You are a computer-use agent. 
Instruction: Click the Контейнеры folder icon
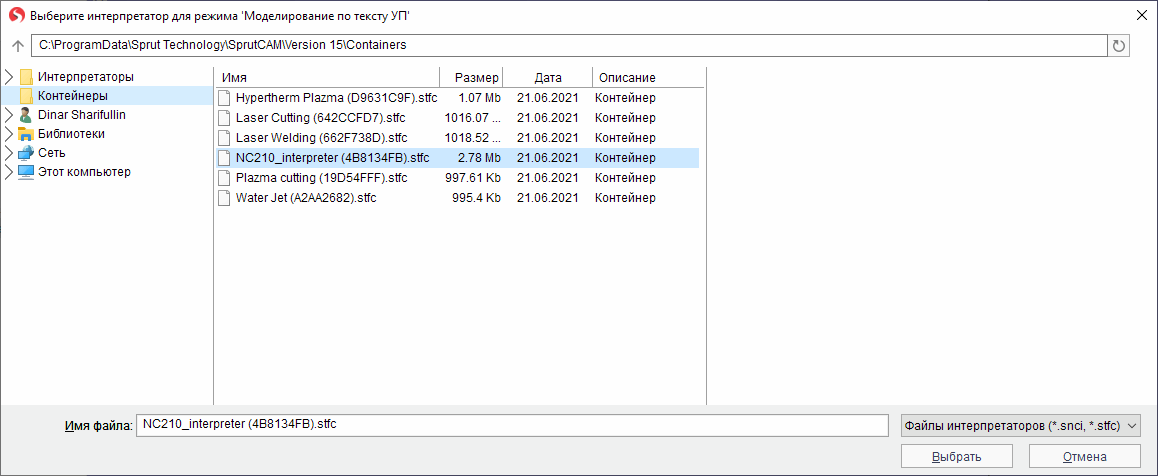[27, 96]
